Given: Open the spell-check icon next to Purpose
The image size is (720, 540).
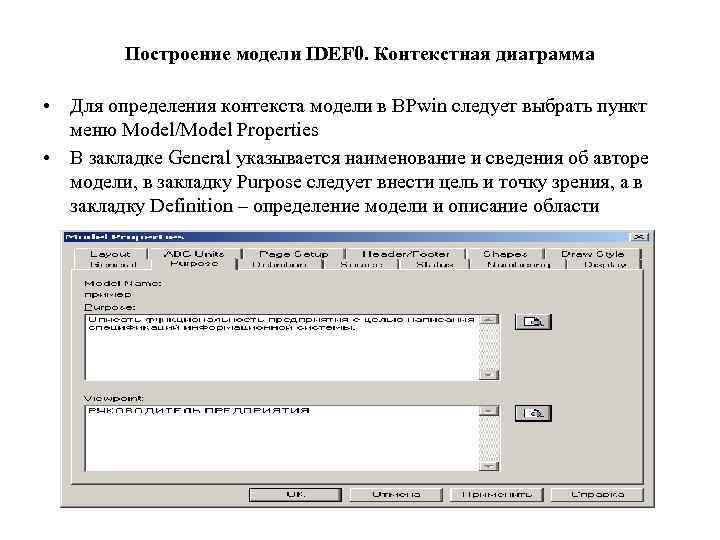Looking at the screenshot, I should pos(533,322).
